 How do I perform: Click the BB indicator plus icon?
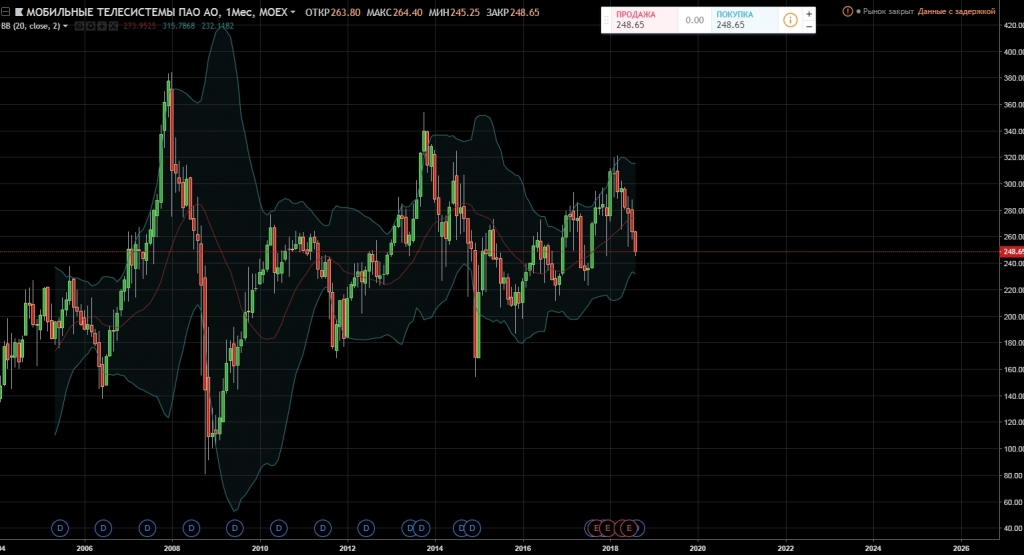pos(102,26)
